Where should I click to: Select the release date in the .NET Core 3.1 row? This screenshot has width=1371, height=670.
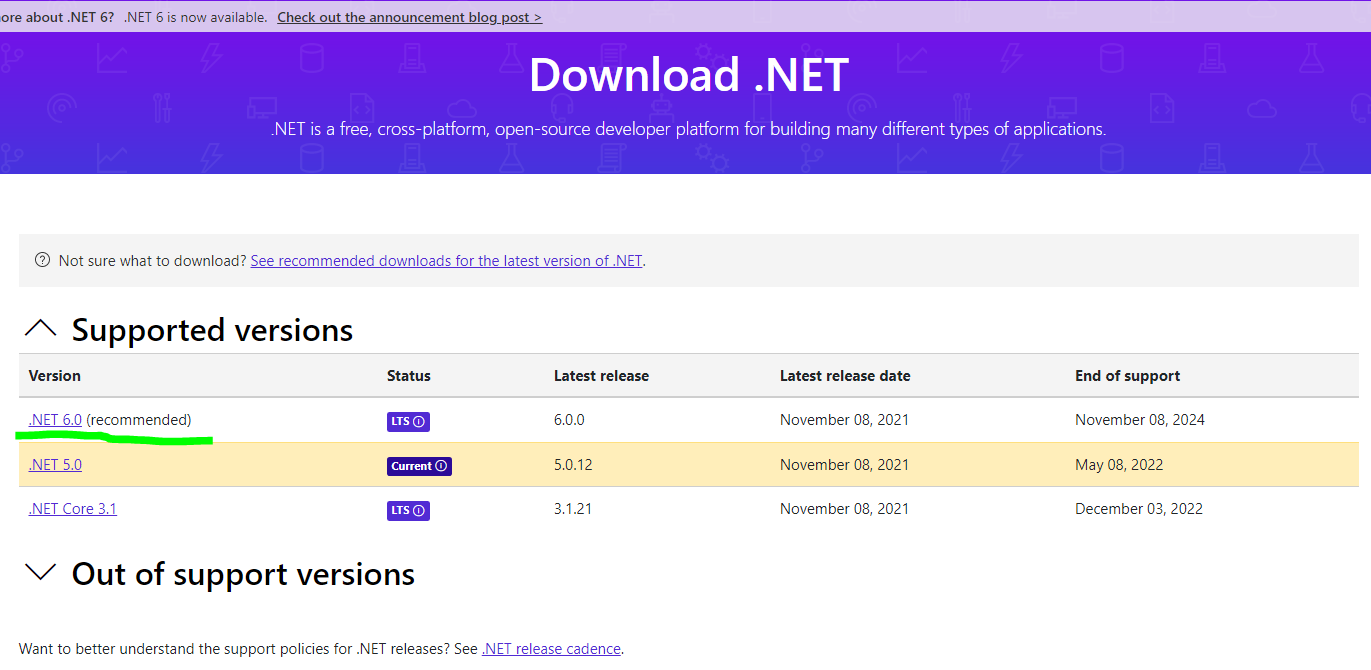(x=844, y=508)
